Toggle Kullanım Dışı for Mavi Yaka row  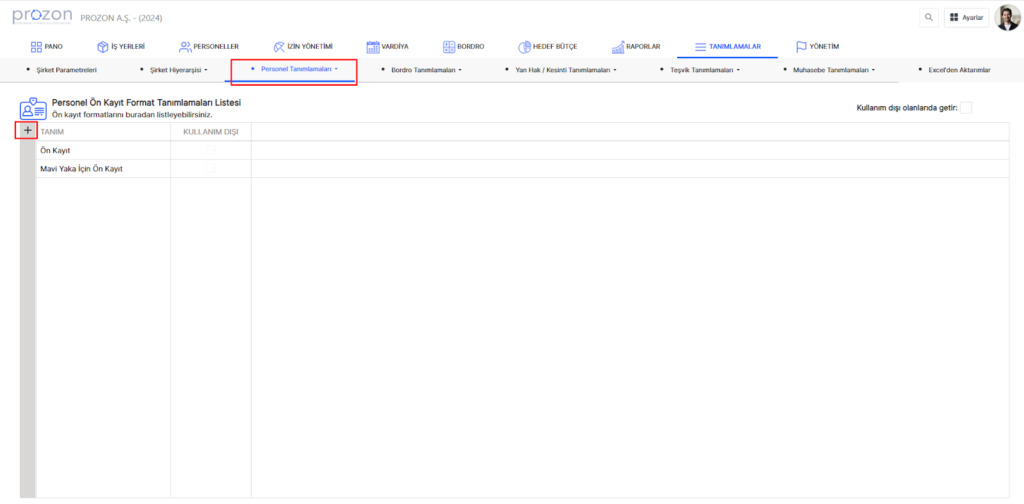coord(210,169)
